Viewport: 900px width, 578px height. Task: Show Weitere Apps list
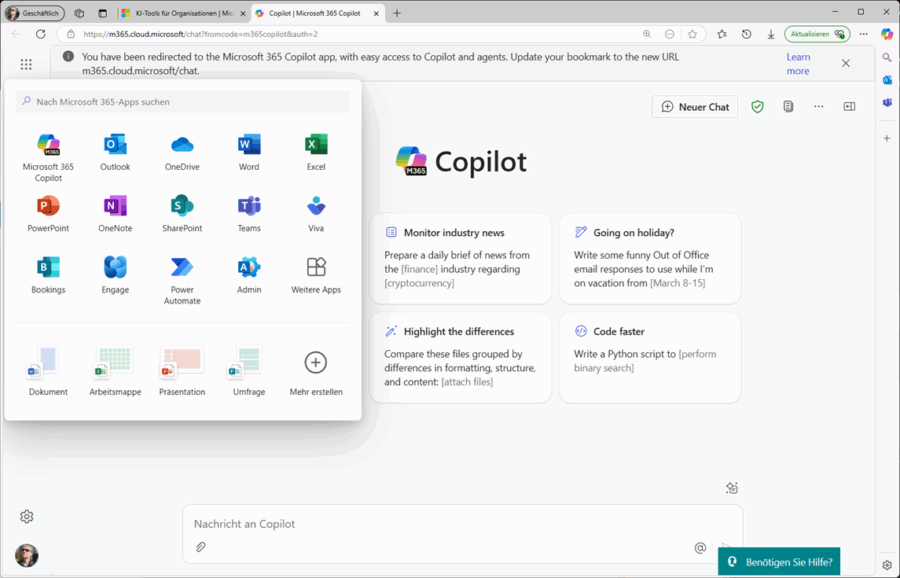tap(316, 276)
